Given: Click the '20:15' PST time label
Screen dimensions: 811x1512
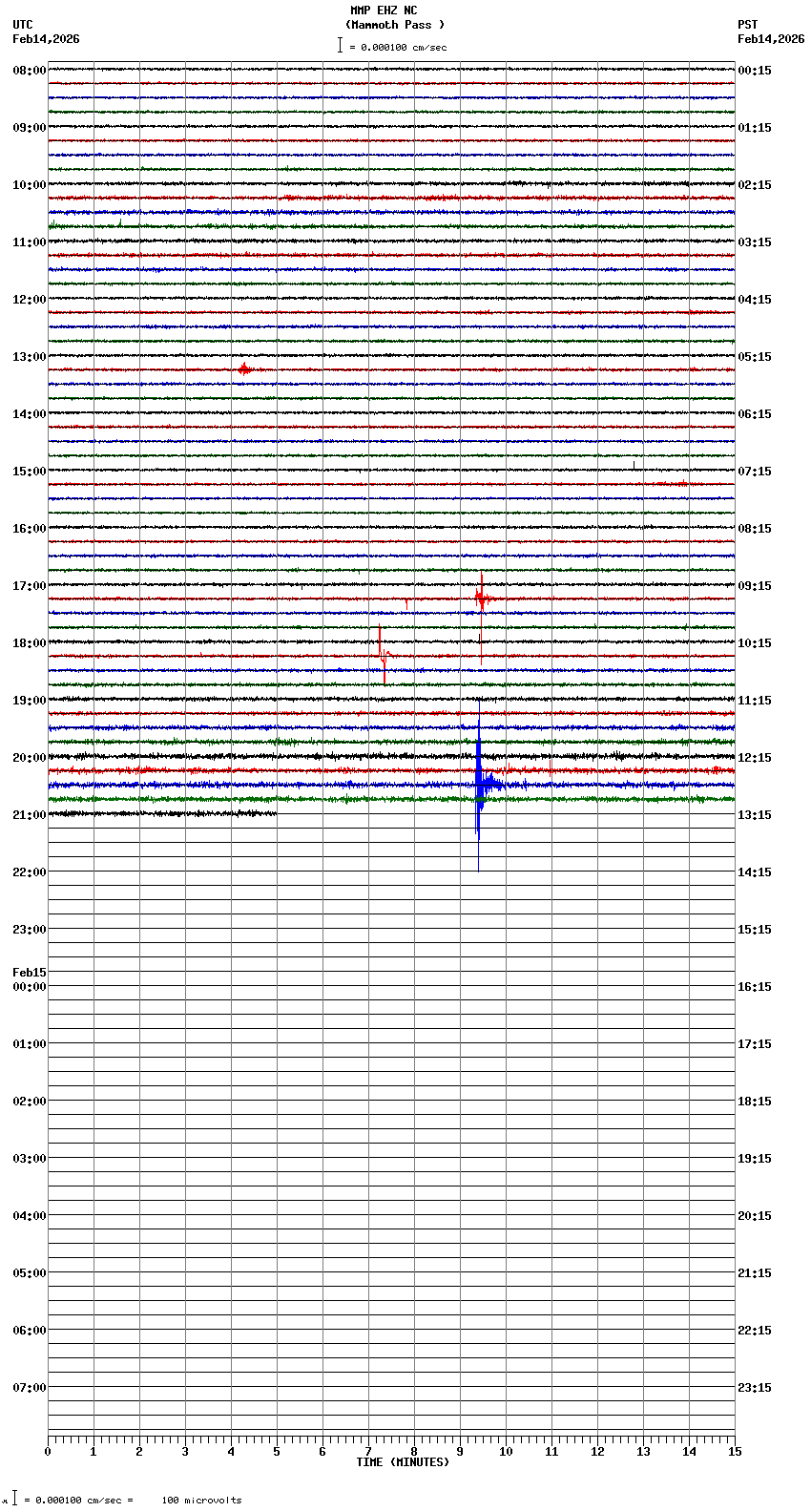Looking at the screenshot, I should (x=755, y=1216).
